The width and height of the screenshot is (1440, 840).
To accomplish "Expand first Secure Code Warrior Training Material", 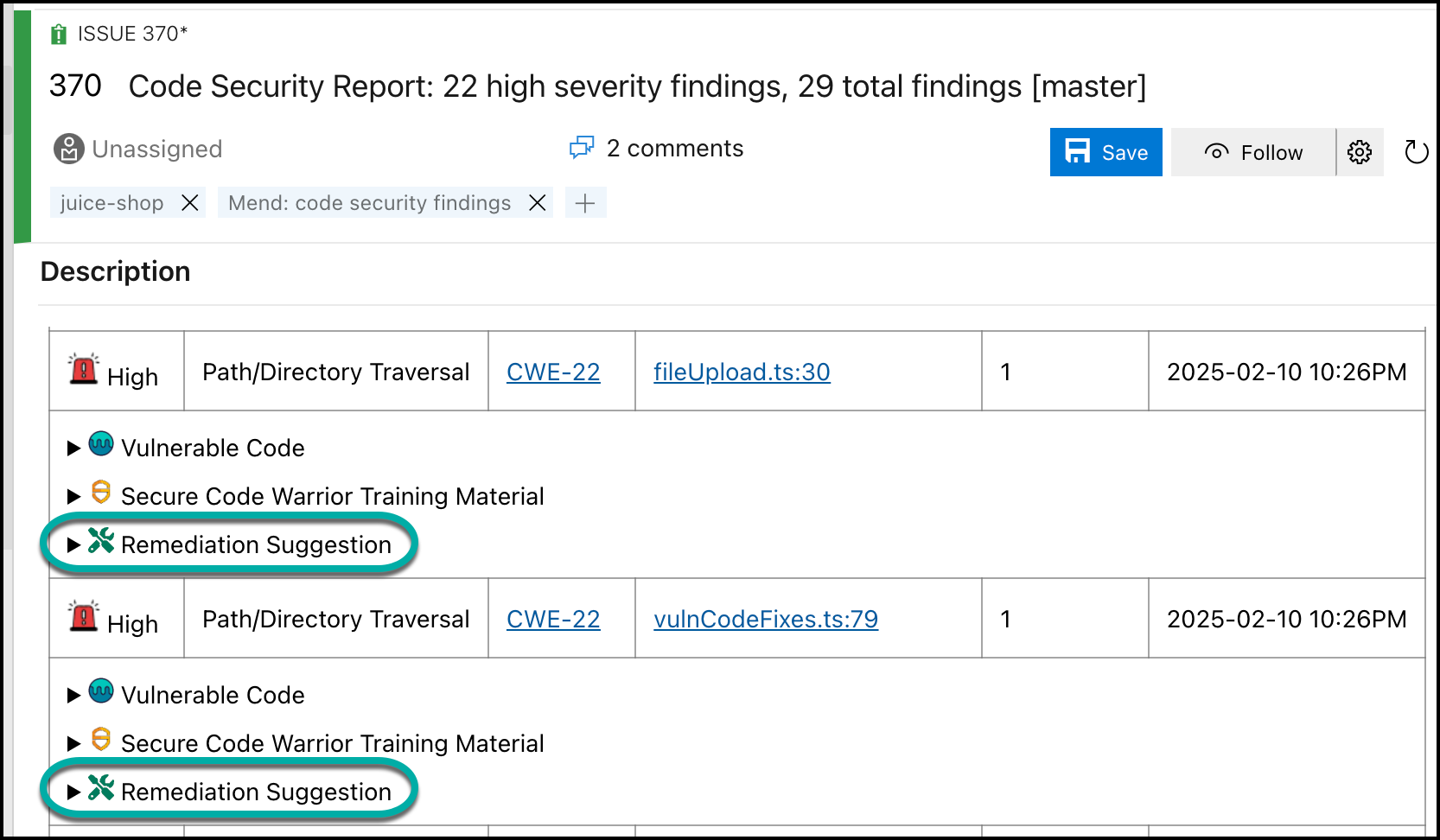I will pos(73,496).
